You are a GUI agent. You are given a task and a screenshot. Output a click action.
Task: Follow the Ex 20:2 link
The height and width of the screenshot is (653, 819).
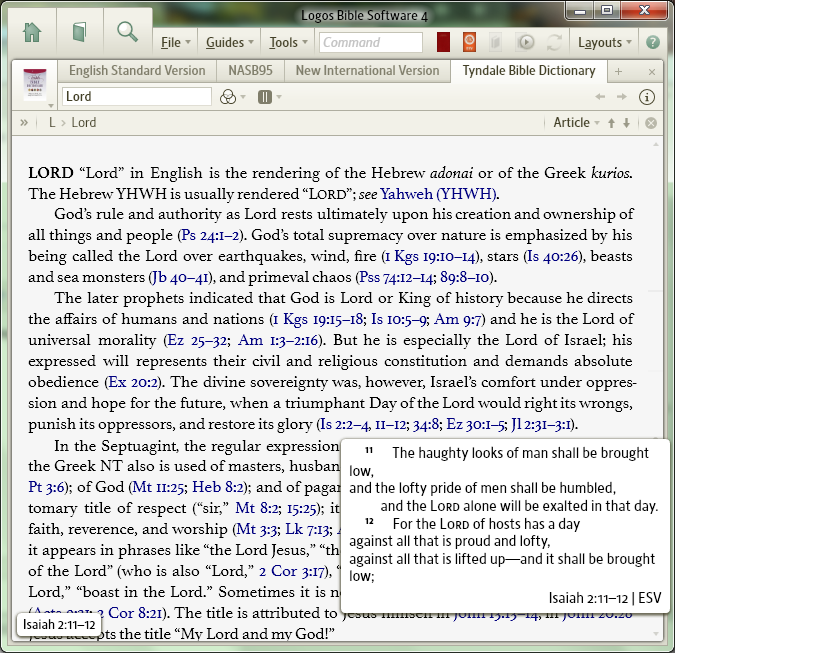coord(133,382)
